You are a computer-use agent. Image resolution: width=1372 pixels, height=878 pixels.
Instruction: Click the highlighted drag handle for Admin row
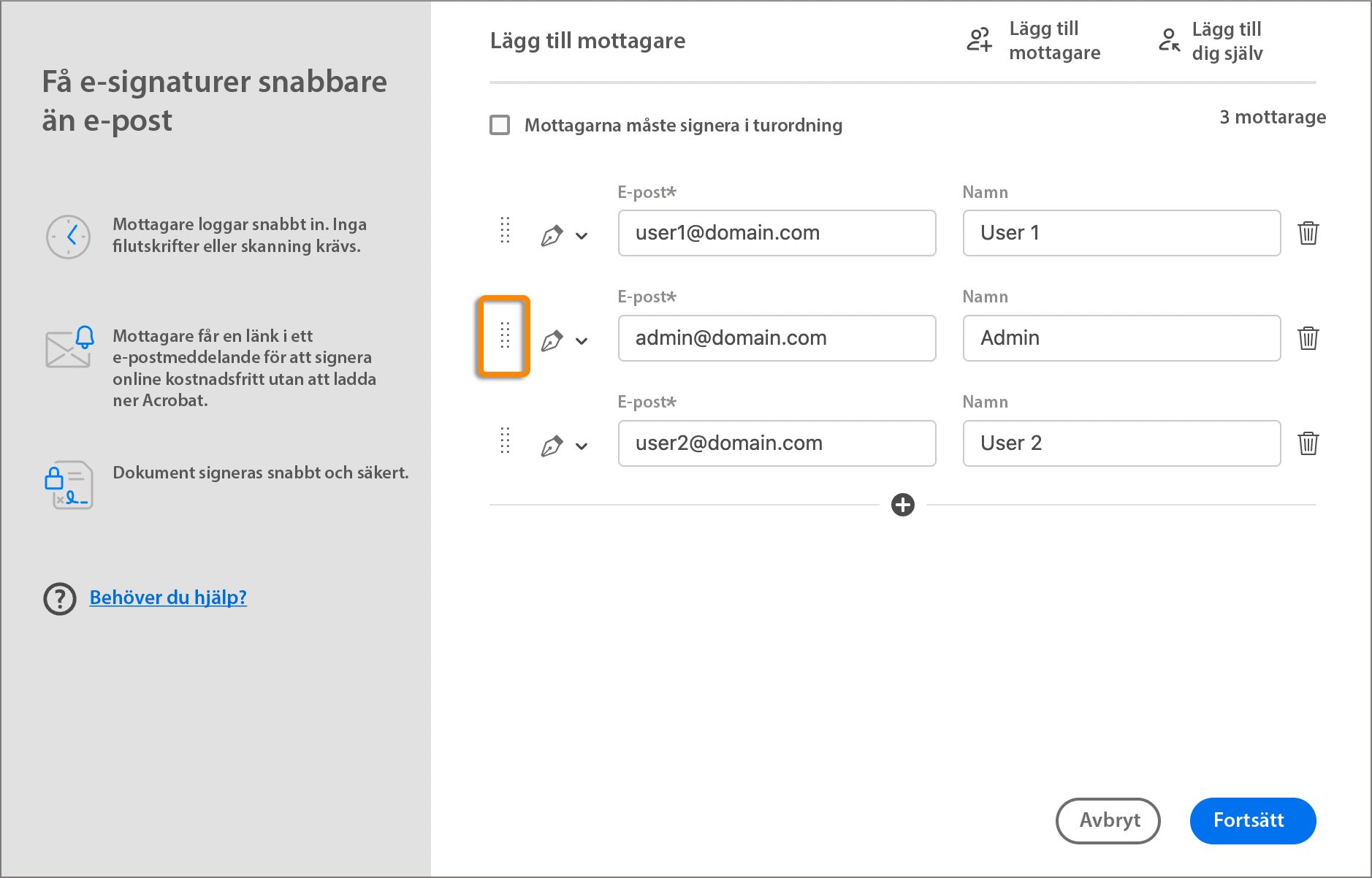[x=505, y=335]
